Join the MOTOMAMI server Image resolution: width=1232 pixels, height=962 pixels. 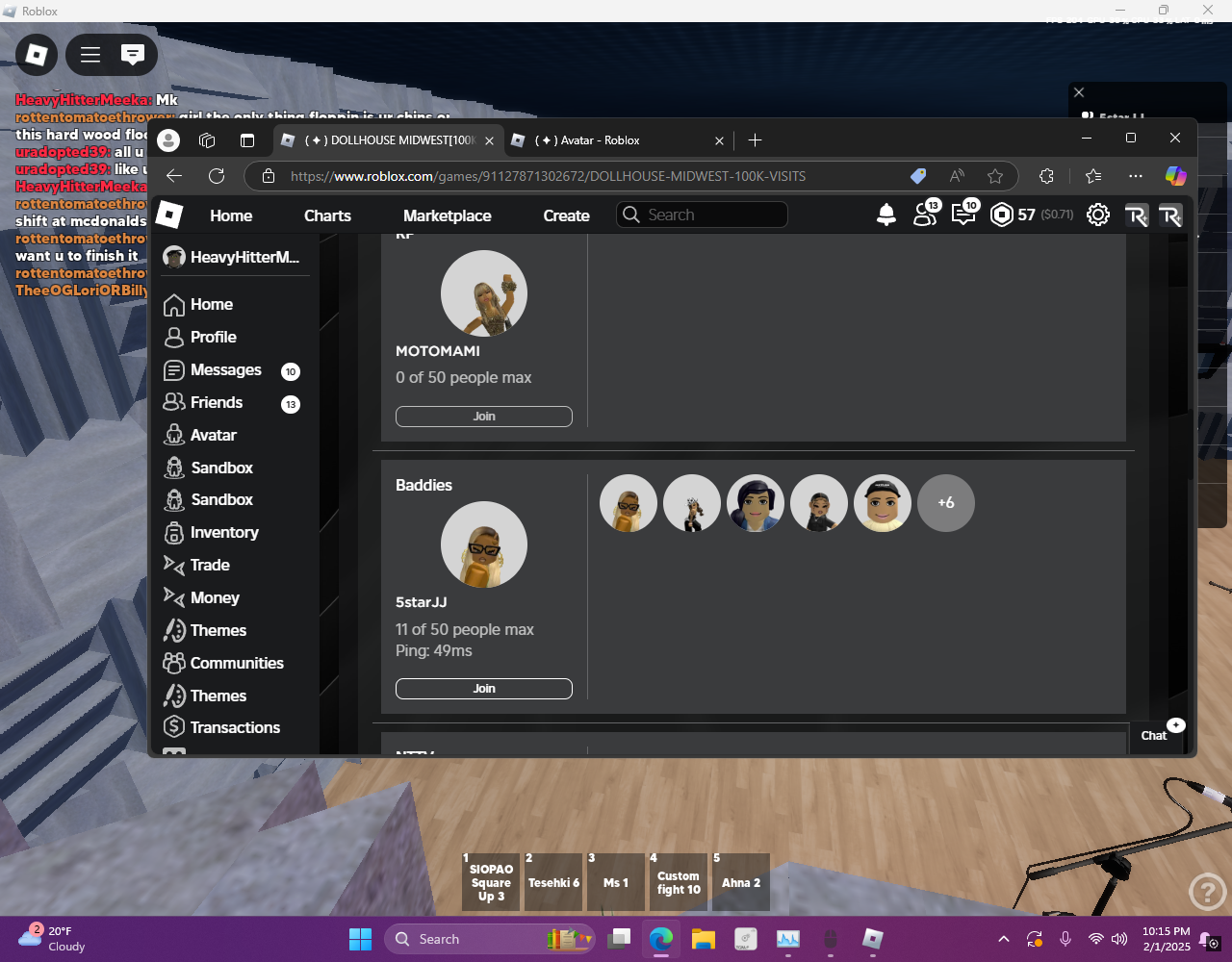[484, 417]
